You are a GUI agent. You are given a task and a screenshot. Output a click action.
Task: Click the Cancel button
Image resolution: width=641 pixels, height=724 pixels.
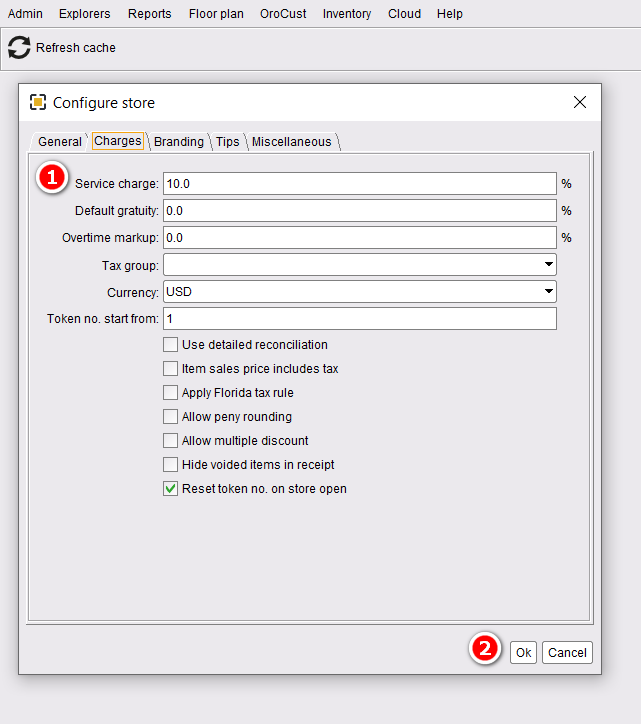(x=567, y=652)
